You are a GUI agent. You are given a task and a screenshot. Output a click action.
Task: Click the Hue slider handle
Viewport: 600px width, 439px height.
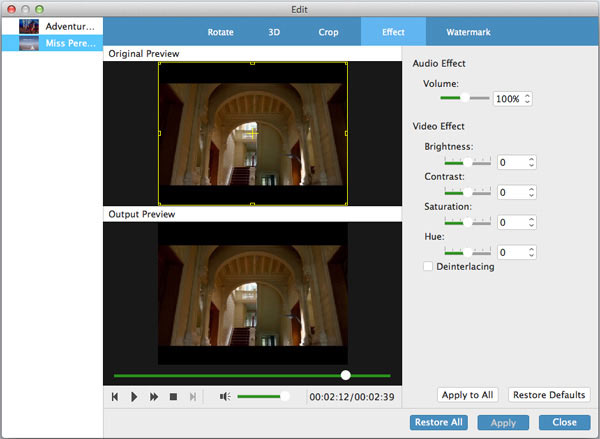[x=467, y=252]
